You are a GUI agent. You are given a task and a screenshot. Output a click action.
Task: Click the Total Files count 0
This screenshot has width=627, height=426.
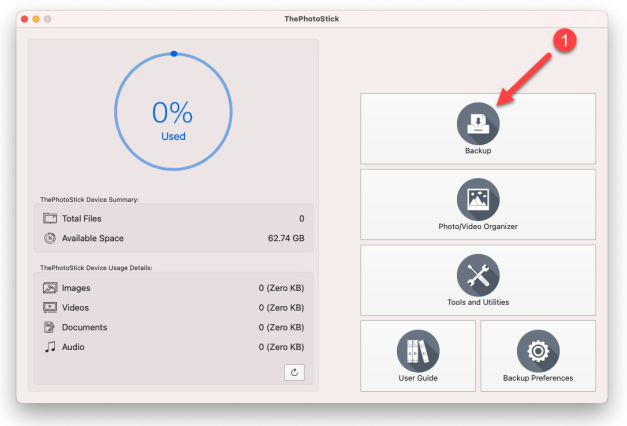pyautogui.click(x=302, y=218)
